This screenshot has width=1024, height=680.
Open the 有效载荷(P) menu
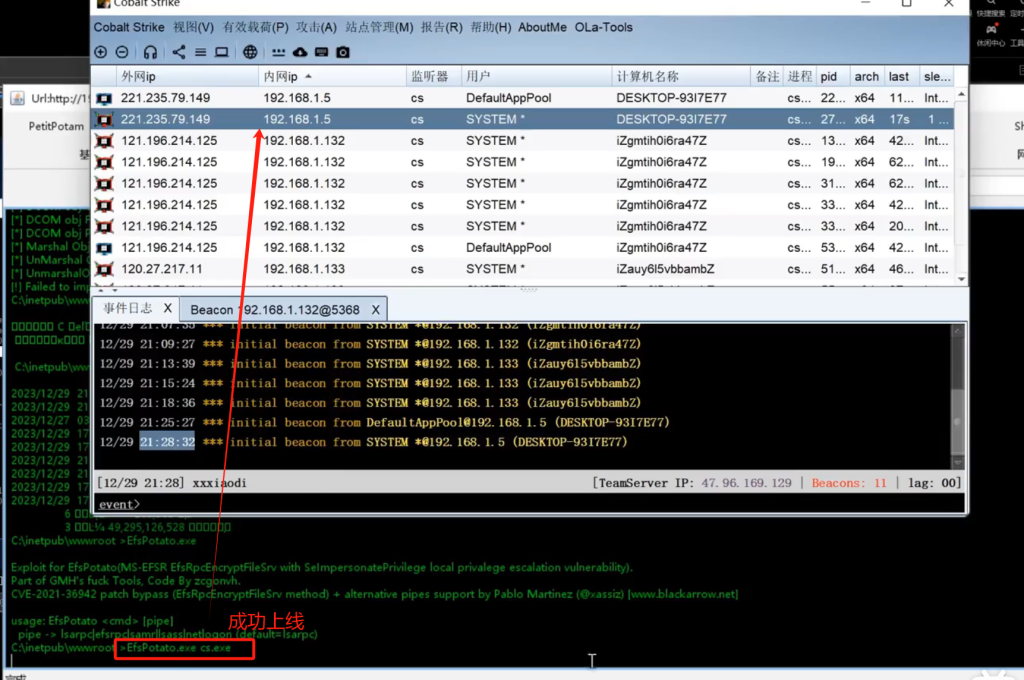pyautogui.click(x=255, y=27)
